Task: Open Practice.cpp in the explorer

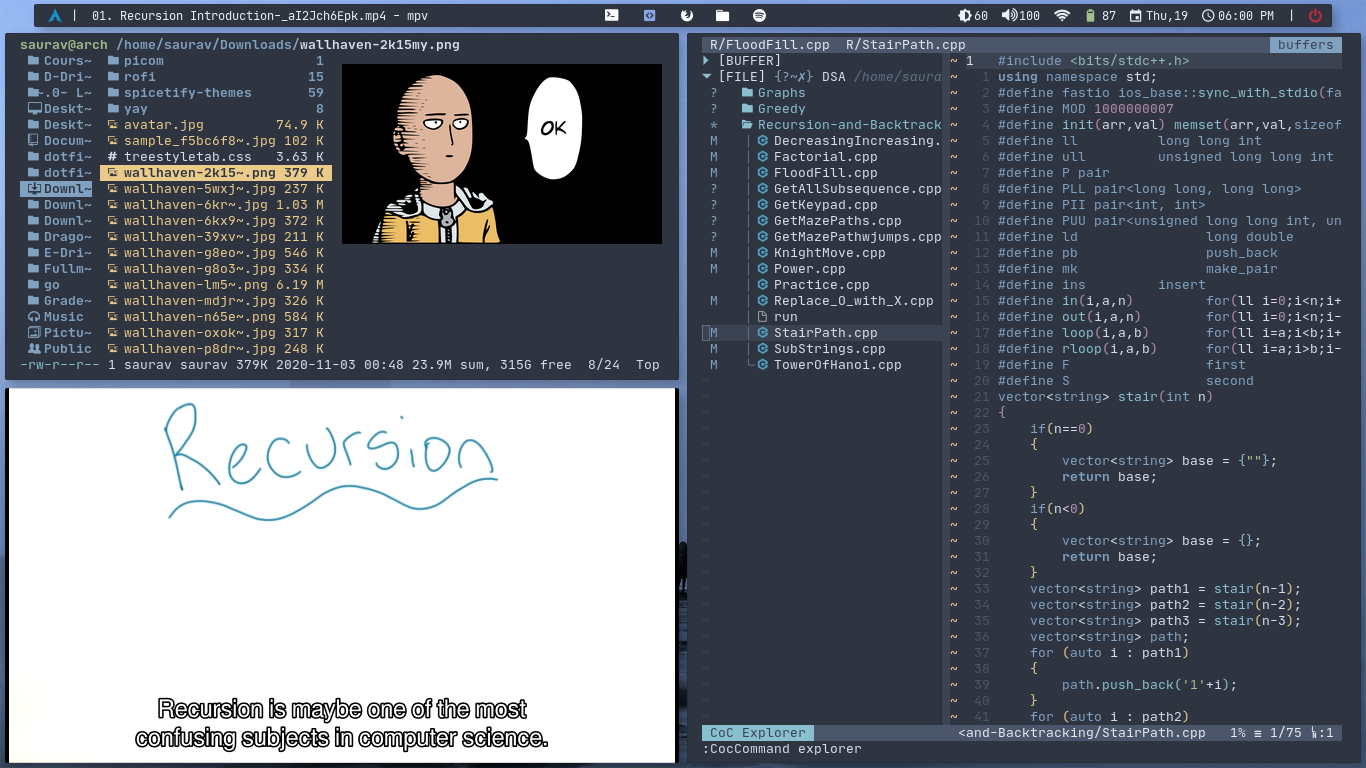Action: [x=821, y=285]
